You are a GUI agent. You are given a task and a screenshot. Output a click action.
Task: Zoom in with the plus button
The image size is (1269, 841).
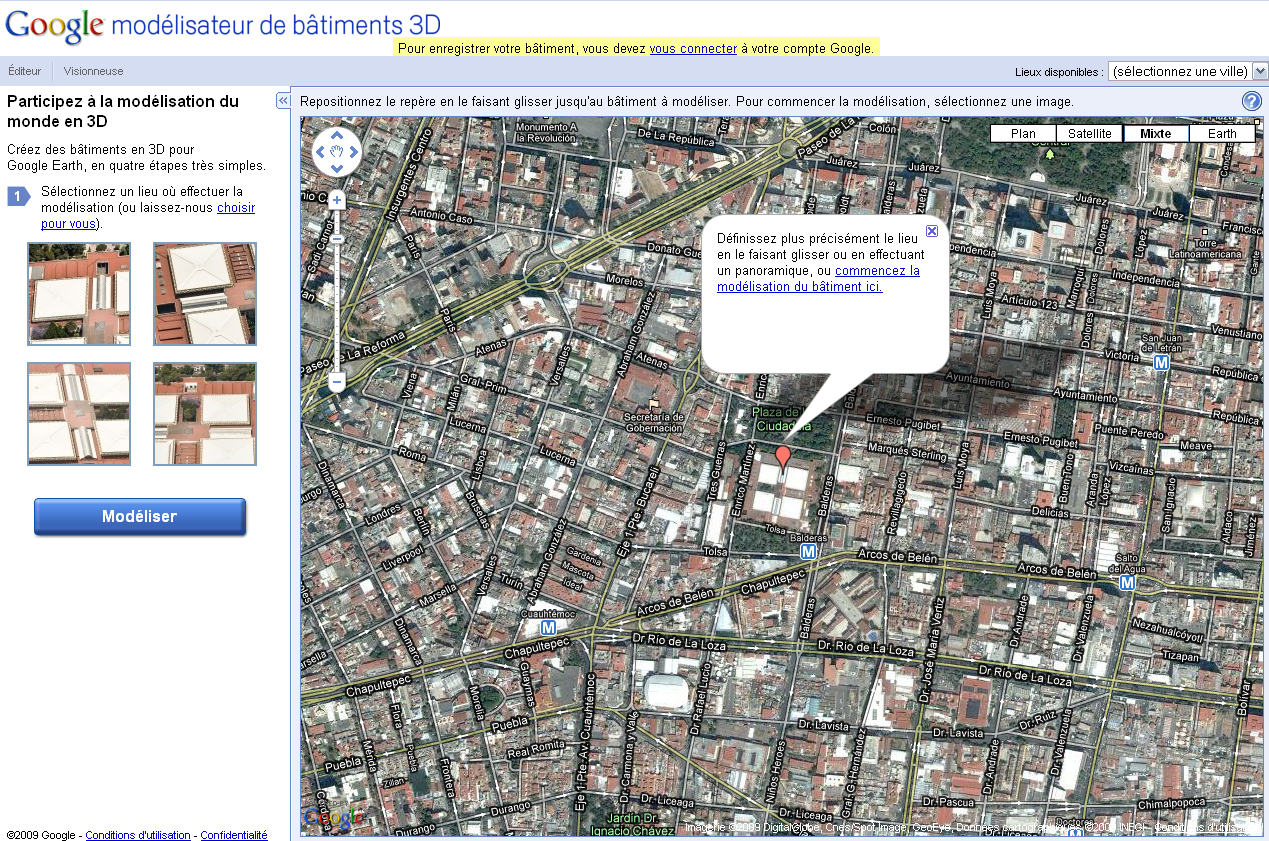[x=337, y=200]
